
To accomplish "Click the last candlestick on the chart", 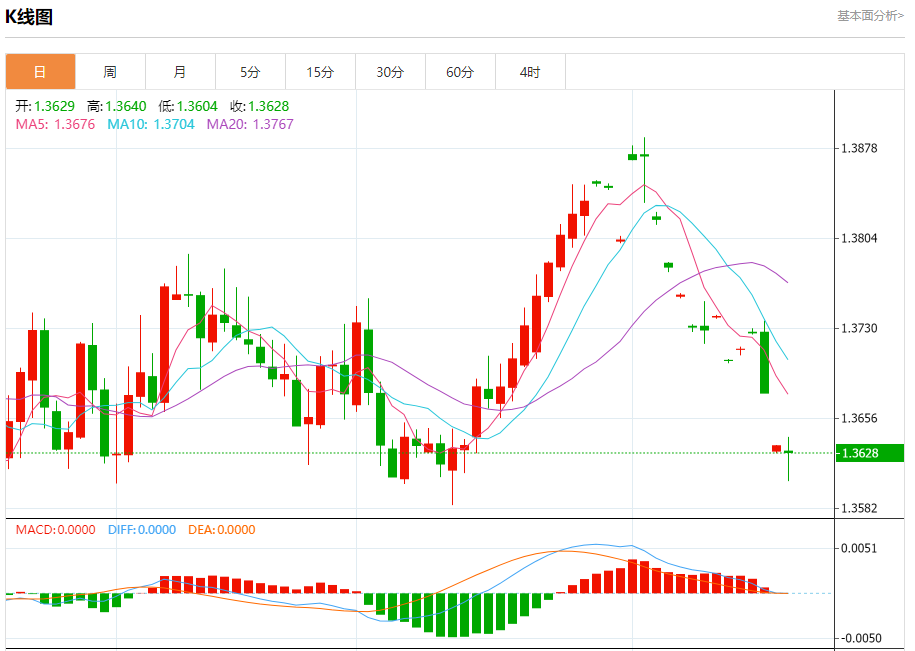I will [788, 458].
